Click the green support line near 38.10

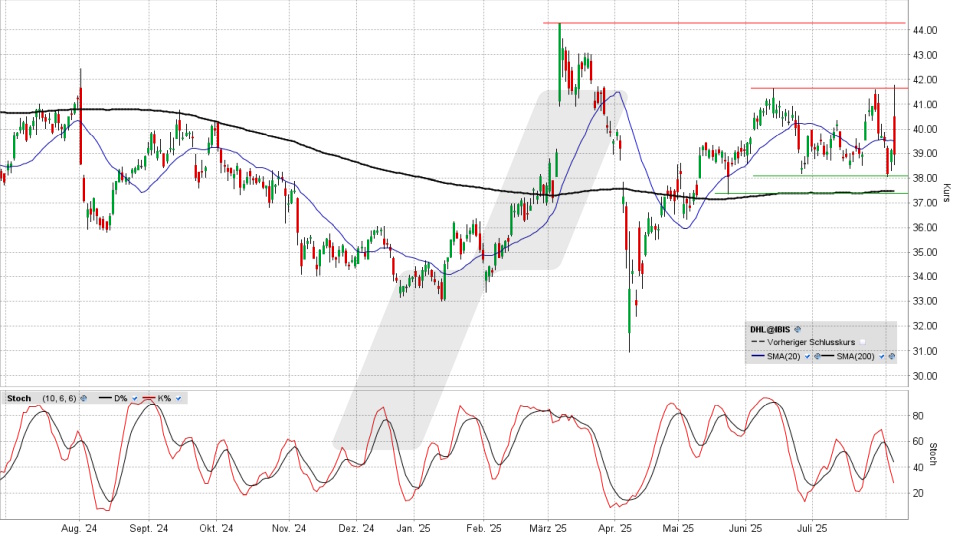830,176
